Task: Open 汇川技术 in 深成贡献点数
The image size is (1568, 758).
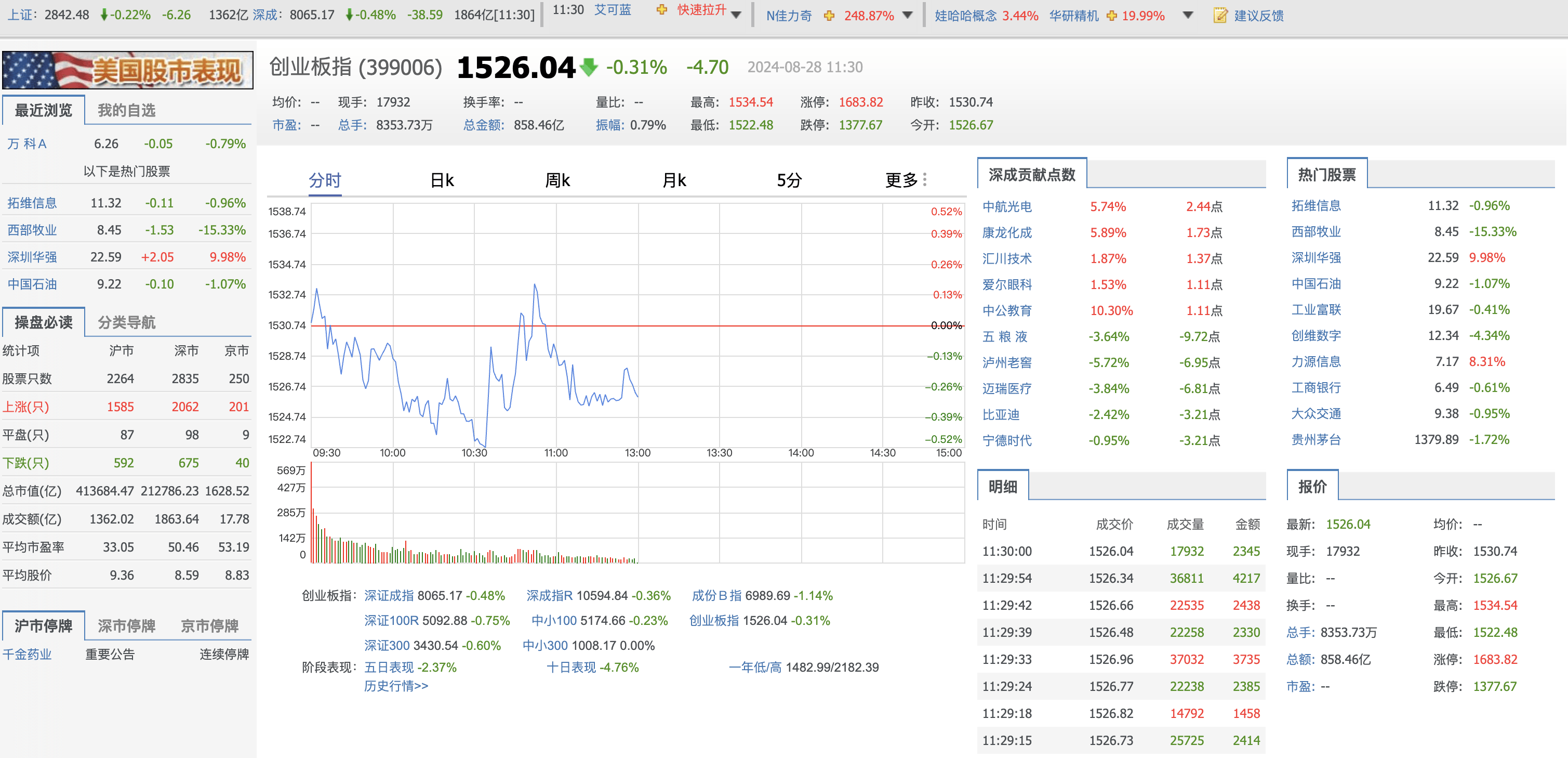Action: [x=1007, y=258]
